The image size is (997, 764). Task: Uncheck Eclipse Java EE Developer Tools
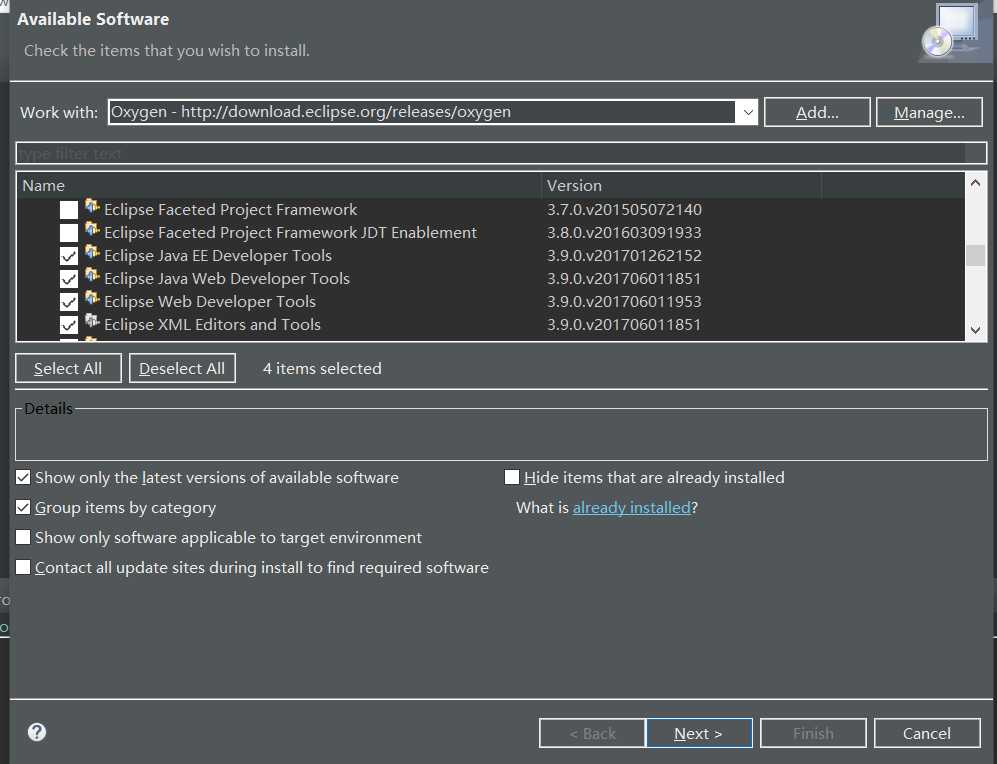pos(69,256)
